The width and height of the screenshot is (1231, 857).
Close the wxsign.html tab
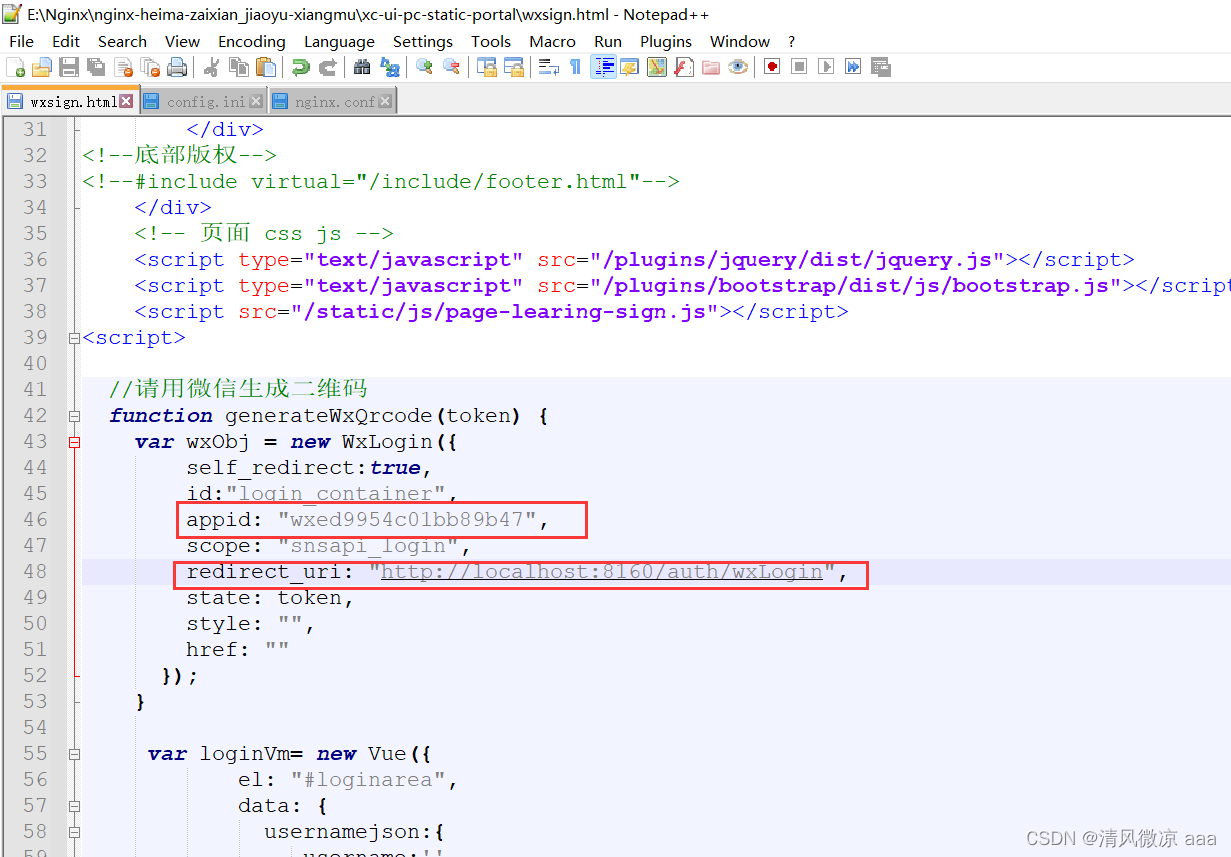click(126, 101)
